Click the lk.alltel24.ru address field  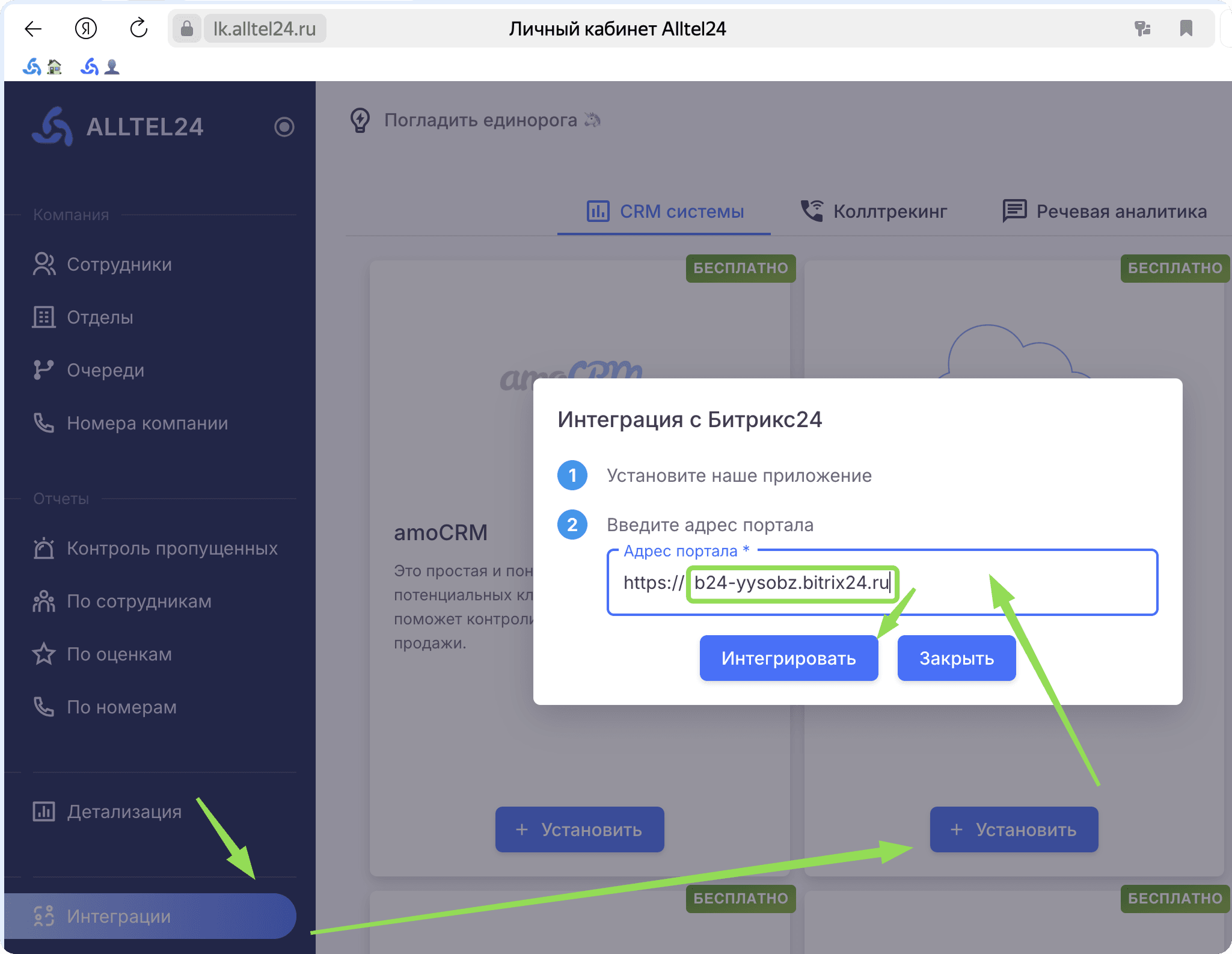pyautogui.click(x=265, y=28)
